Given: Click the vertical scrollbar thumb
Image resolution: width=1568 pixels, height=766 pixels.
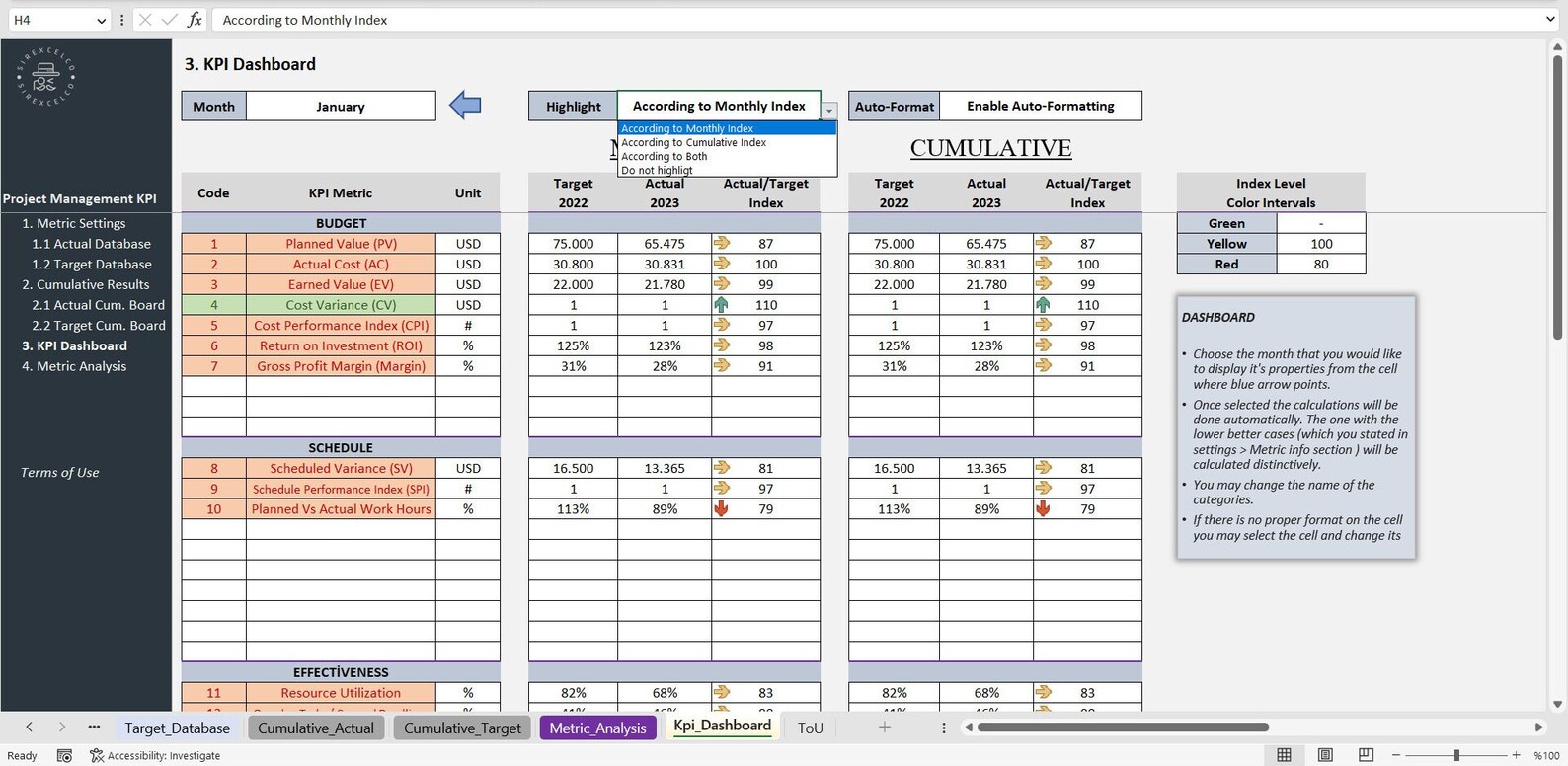Looking at the screenshot, I should coord(1557,197).
